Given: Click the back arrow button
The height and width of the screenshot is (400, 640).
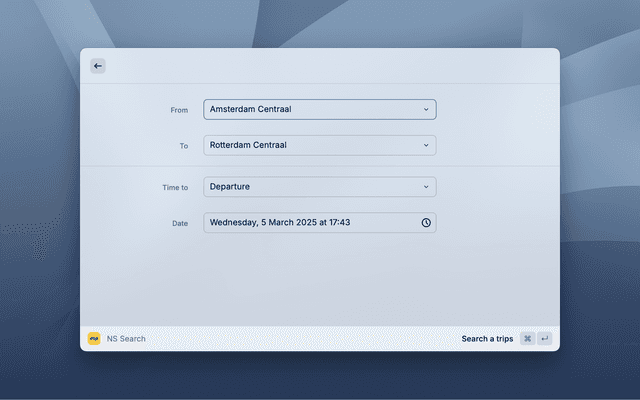Looking at the screenshot, I should 97,66.
